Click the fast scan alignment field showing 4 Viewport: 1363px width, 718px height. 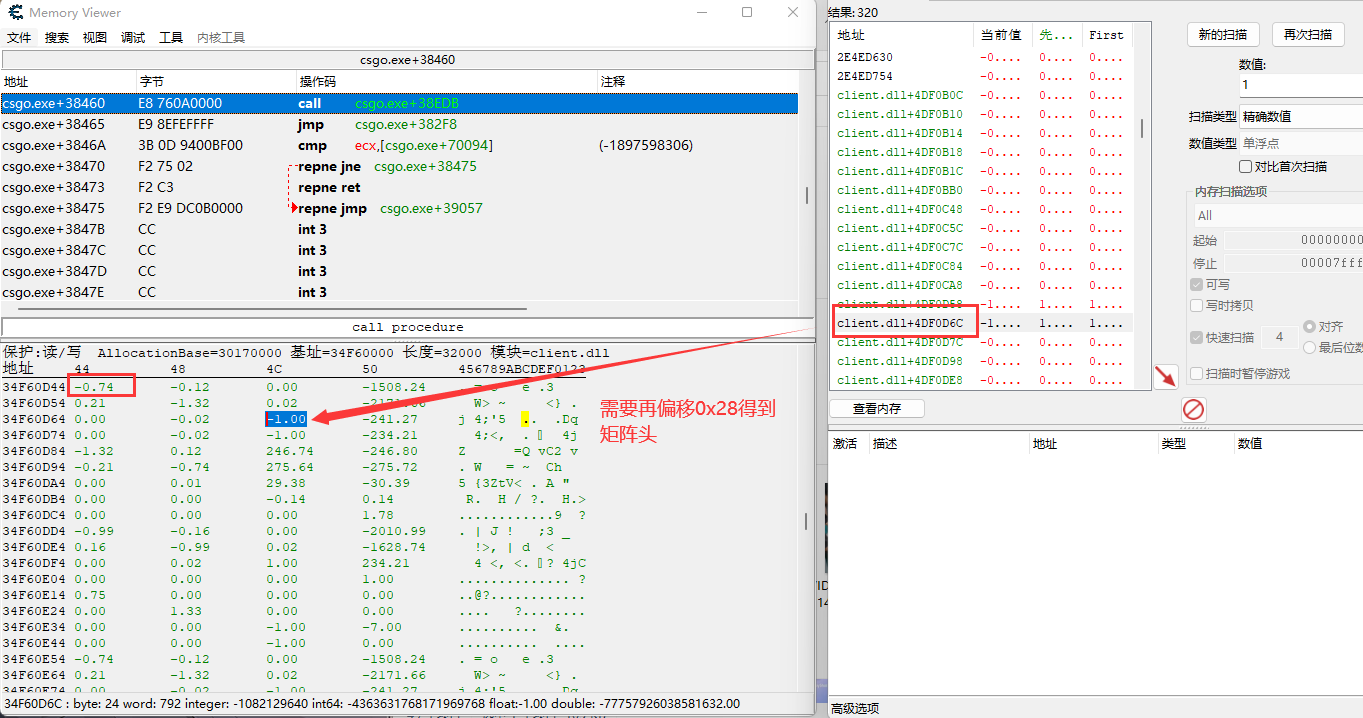(x=1280, y=337)
